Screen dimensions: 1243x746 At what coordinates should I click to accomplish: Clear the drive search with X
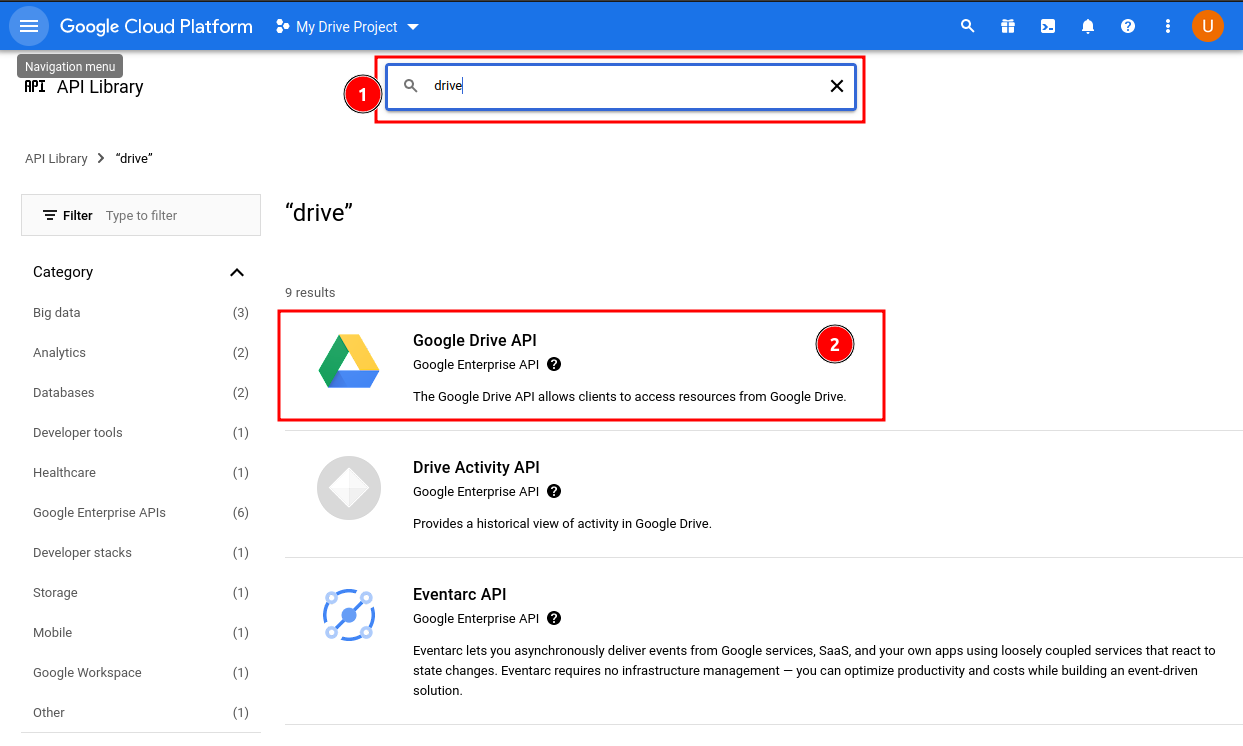point(837,86)
